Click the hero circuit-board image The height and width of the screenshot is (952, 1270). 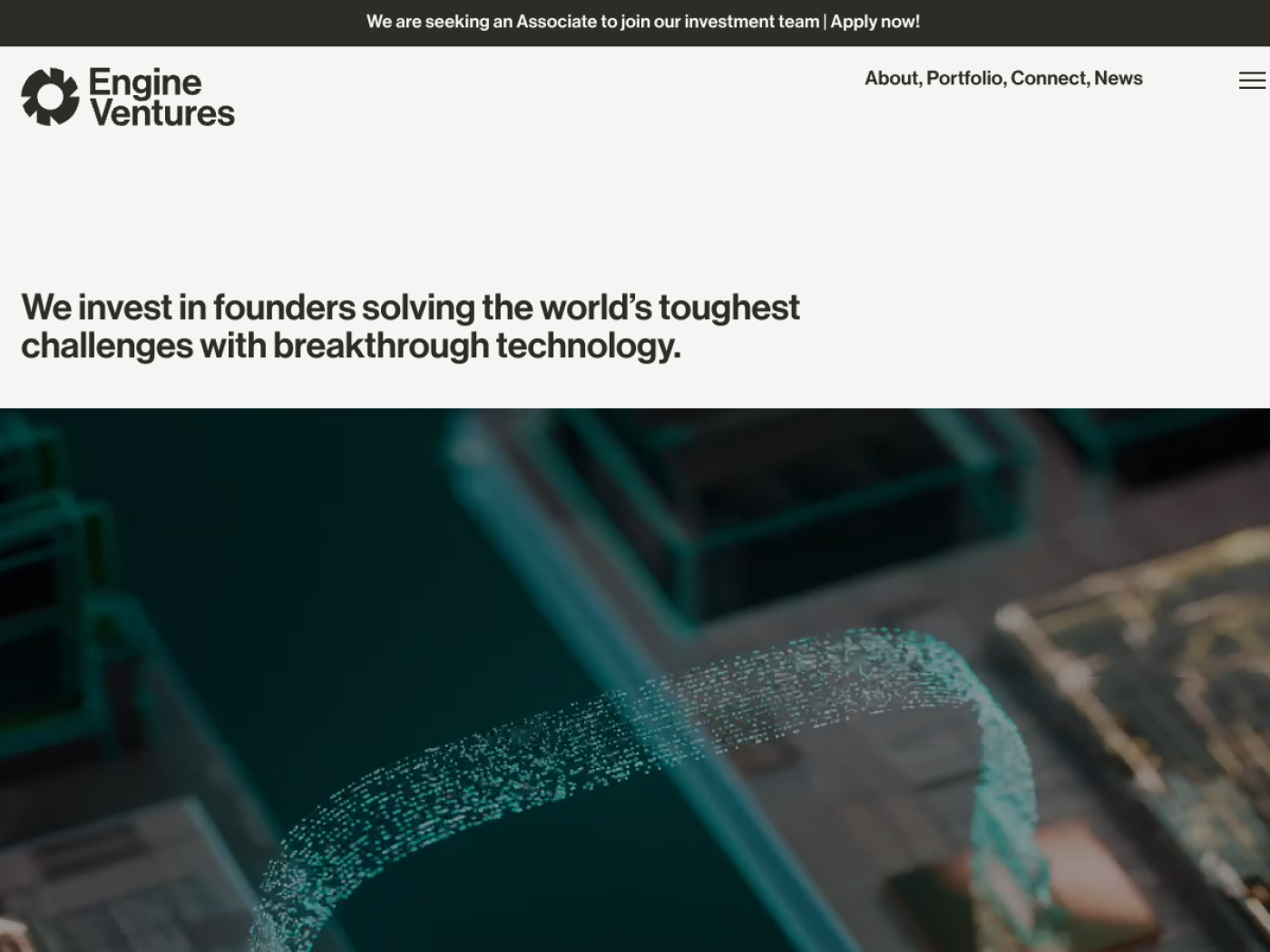(635, 680)
